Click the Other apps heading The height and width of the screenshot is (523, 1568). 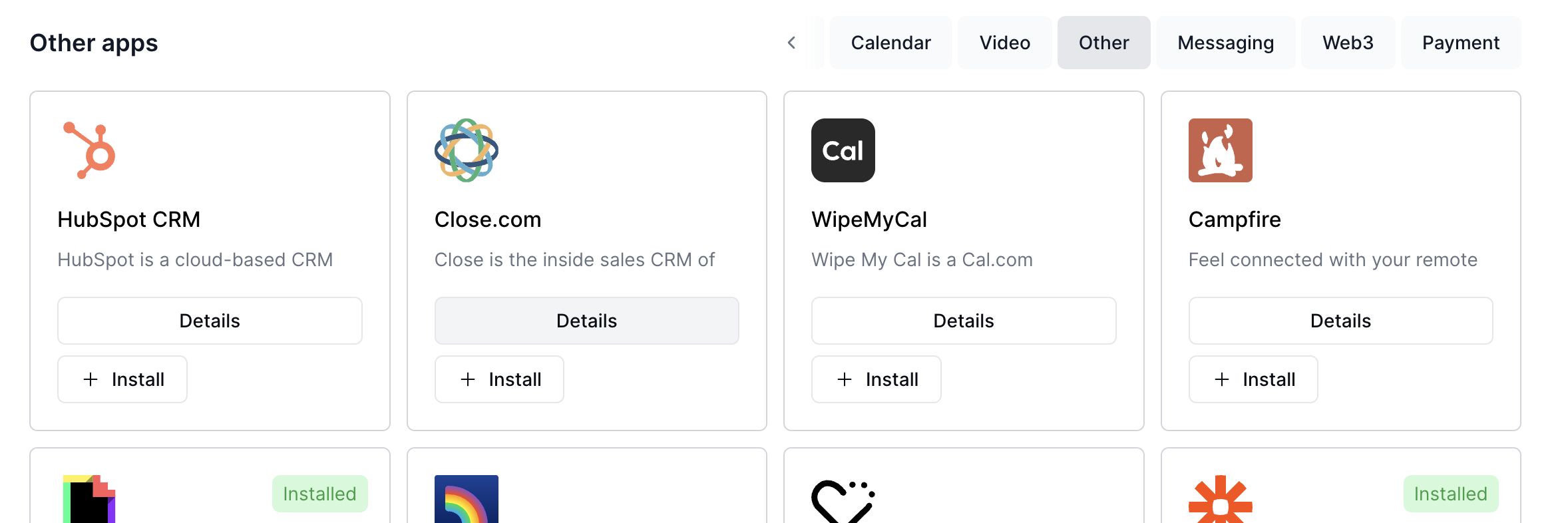point(94,42)
